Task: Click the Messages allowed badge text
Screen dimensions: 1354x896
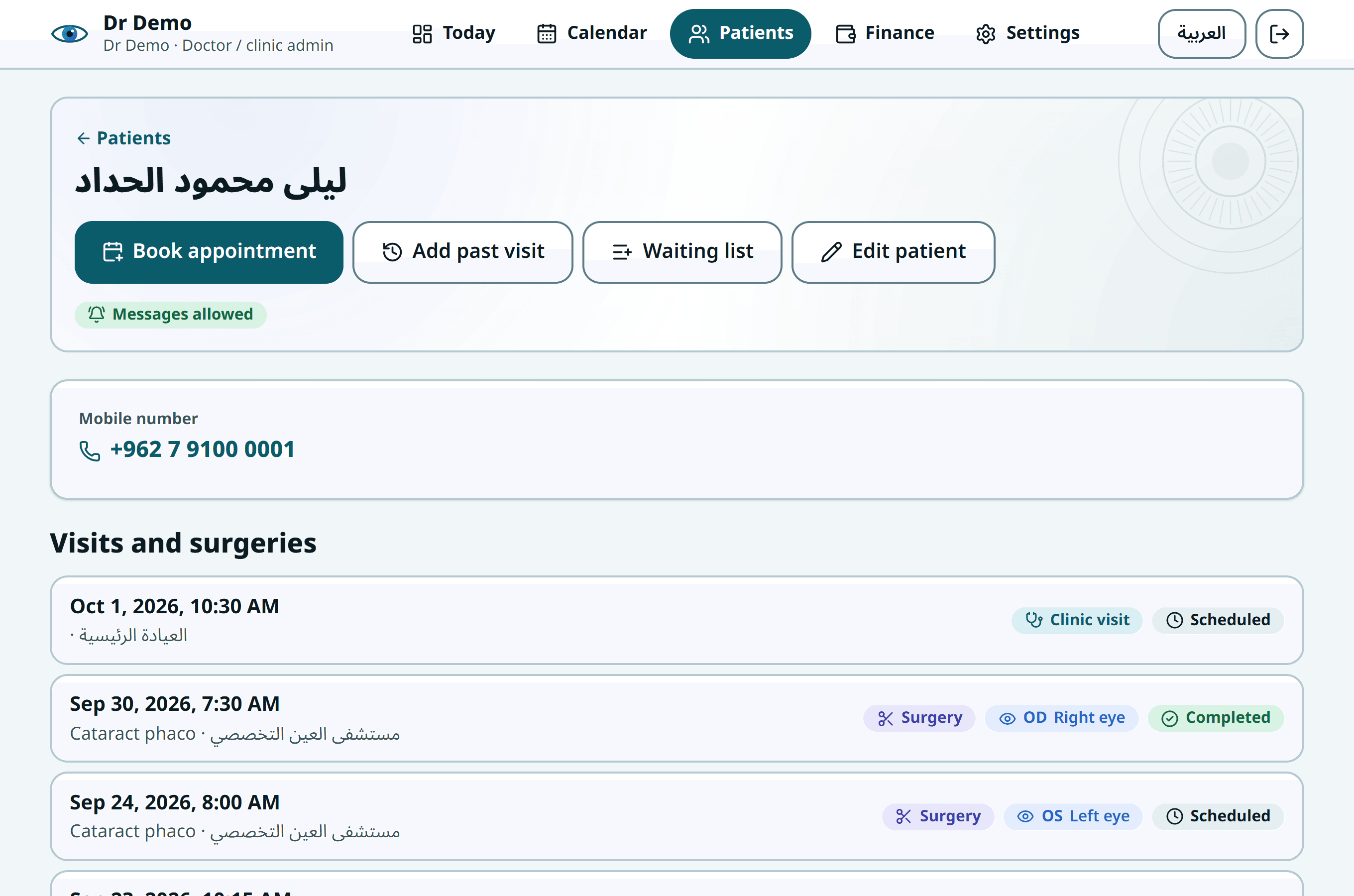Action: tap(182, 314)
